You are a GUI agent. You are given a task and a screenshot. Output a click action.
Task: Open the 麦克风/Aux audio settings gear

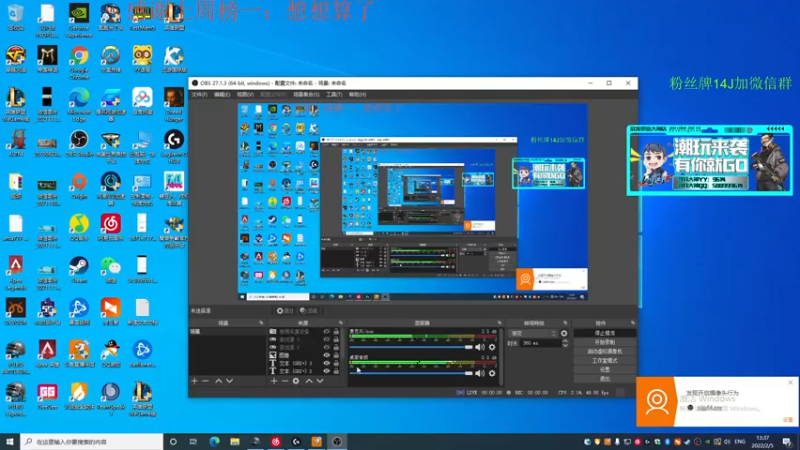pyautogui.click(x=492, y=347)
